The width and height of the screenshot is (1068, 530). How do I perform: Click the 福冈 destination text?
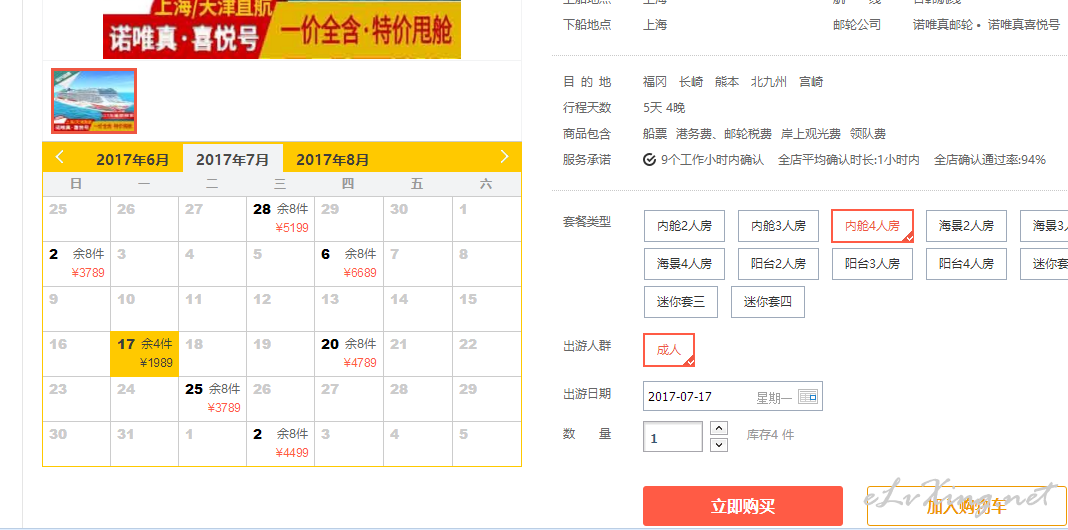click(655, 82)
